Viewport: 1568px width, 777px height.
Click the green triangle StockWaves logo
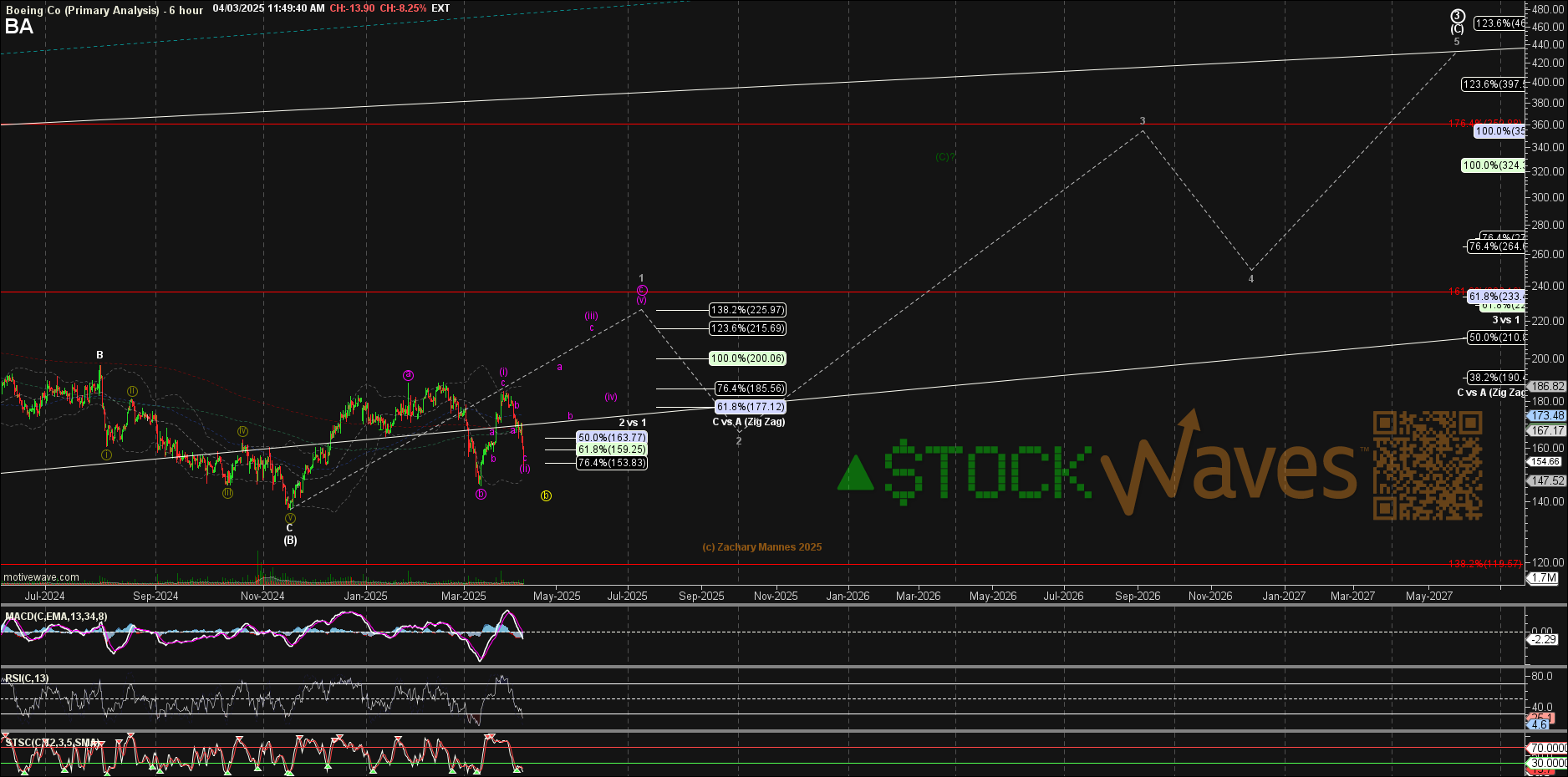point(855,474)
